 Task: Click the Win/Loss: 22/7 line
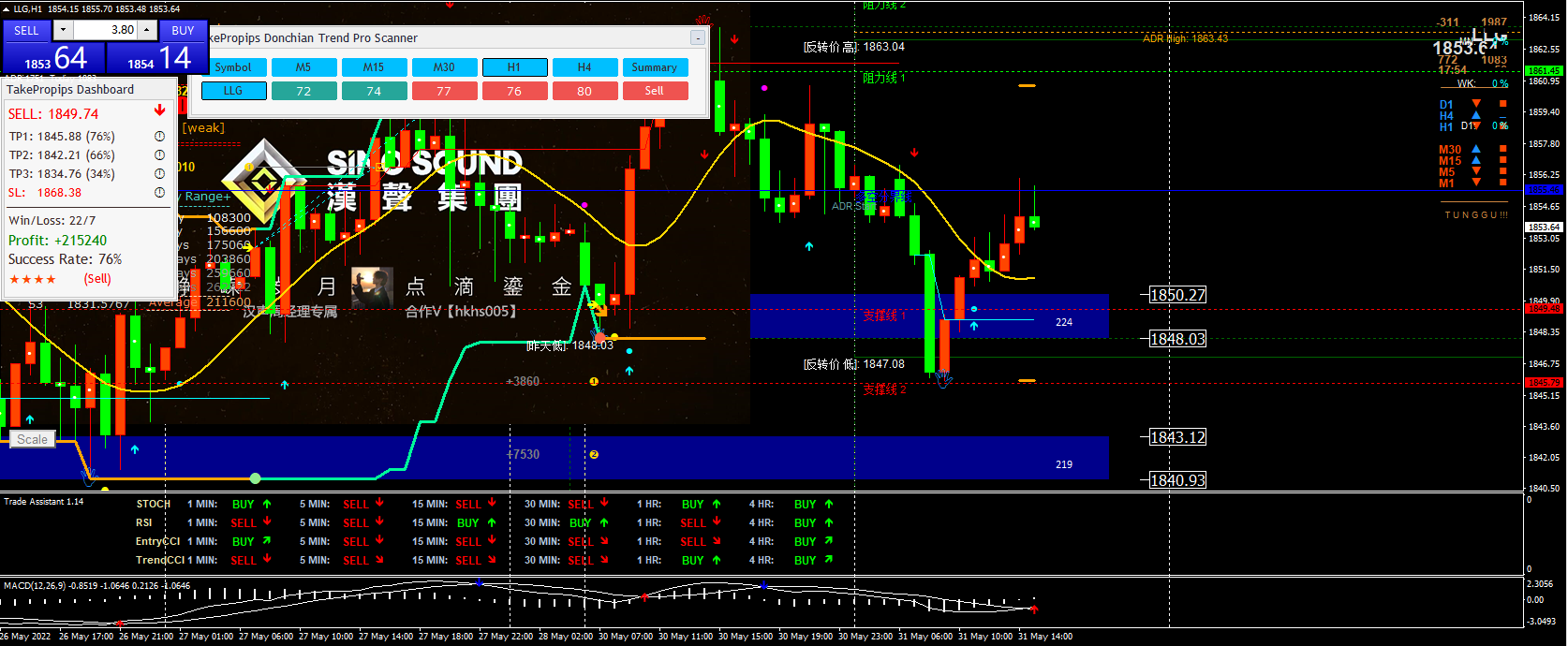pyautogui.click(x=52, y=221)
